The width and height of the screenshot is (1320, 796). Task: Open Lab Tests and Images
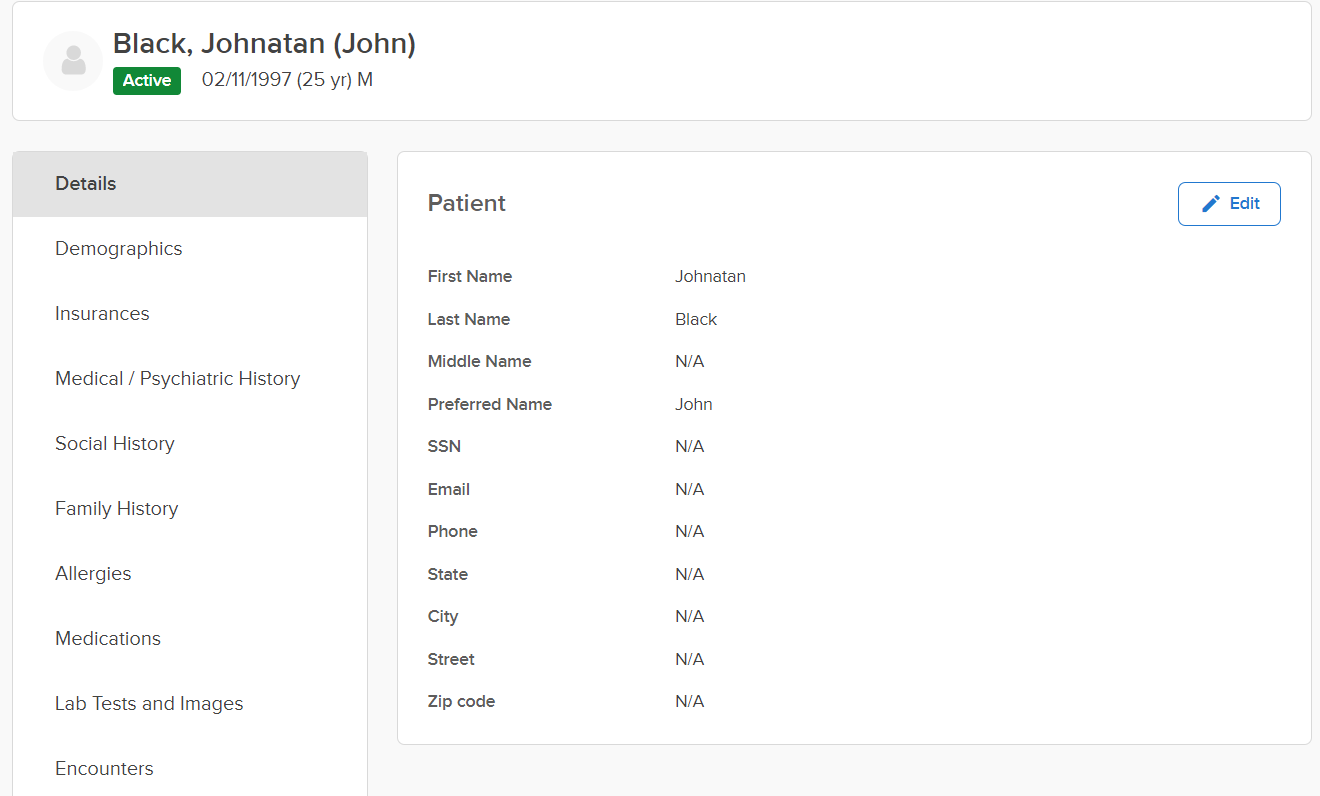[149, 704]
